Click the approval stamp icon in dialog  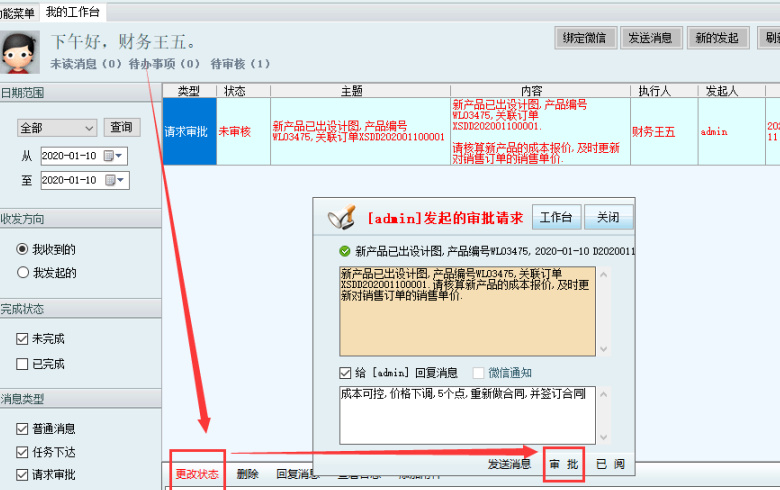(x=343, y=217)
